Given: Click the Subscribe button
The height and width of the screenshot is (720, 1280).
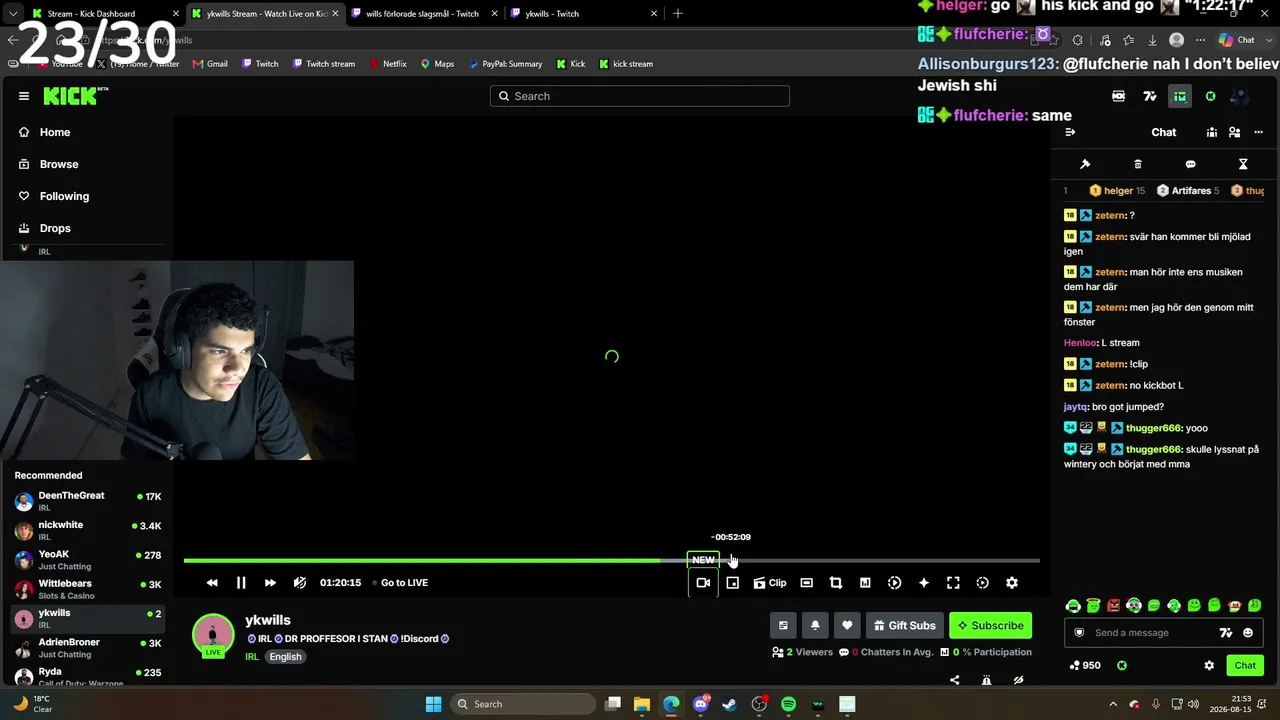Looking at the screenshot, I should click(x=990, y=626).
